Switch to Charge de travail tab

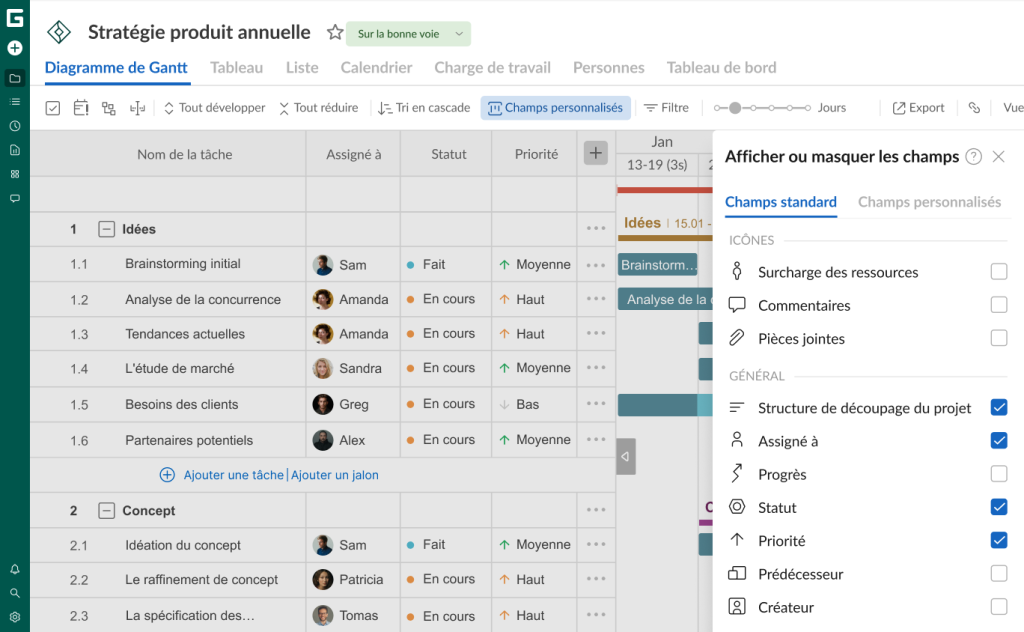[492, 67]
